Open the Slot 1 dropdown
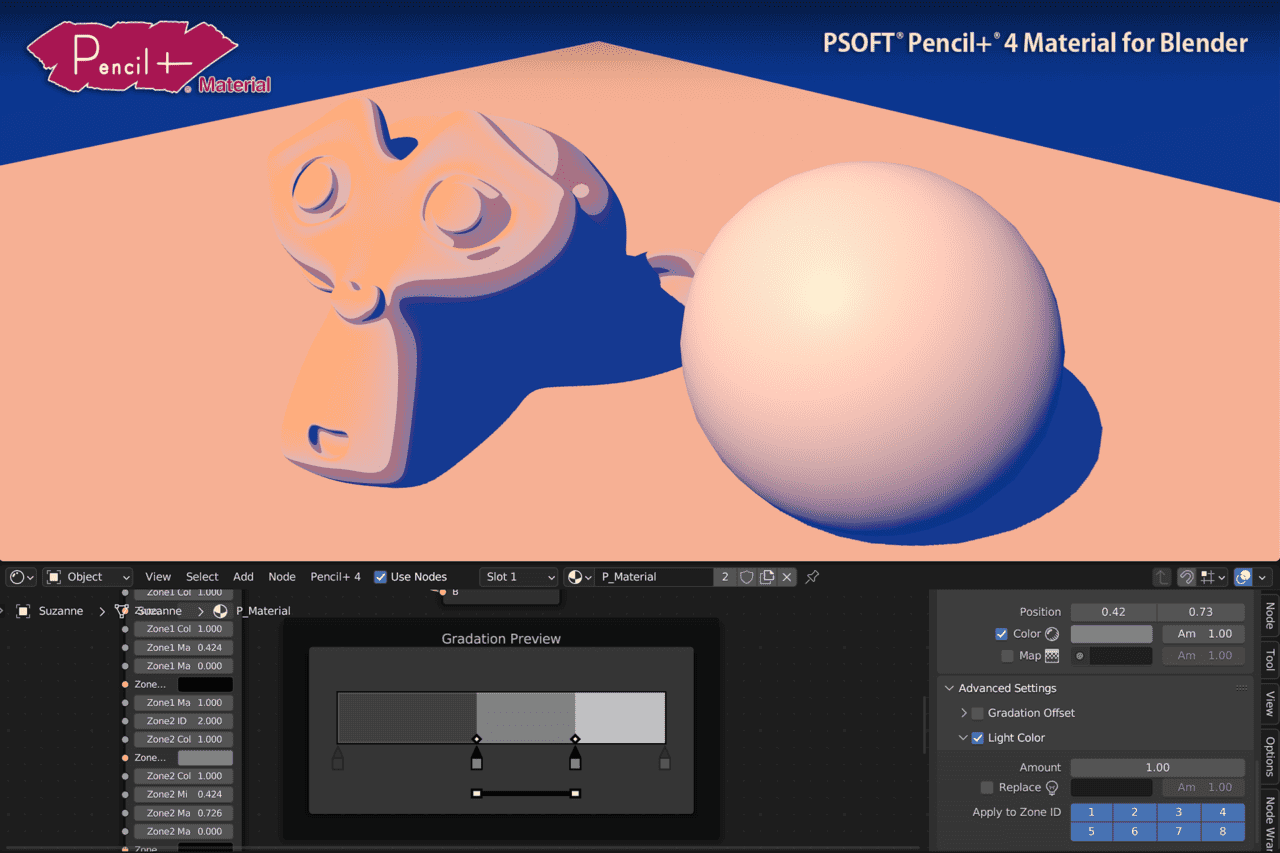The width and height of the screenshot is (1280, 853). pos(518,577)
